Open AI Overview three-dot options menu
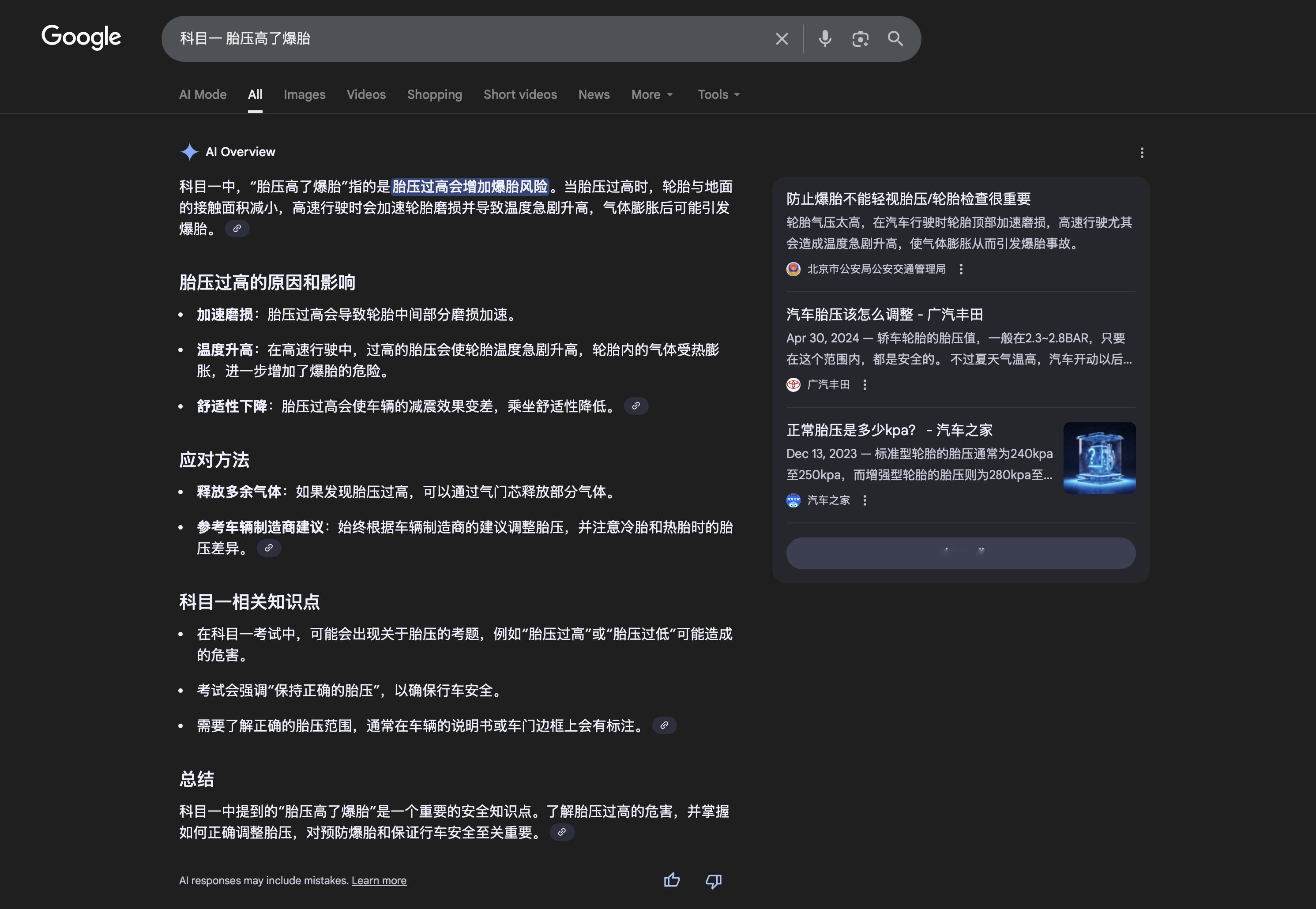1316x909 pixels. pos(1141,153)
